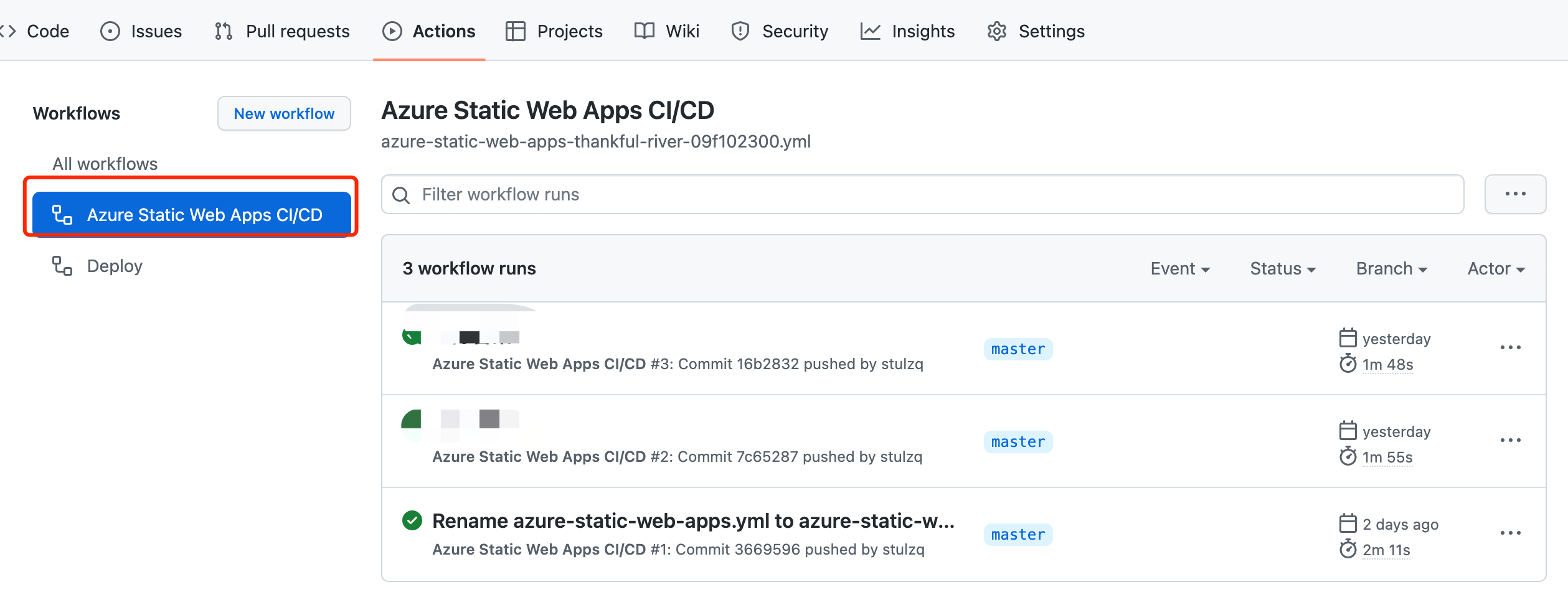This screenshot has width=1568, height=610.
Task: Select the Actions tab
Action: click(428, 31)
